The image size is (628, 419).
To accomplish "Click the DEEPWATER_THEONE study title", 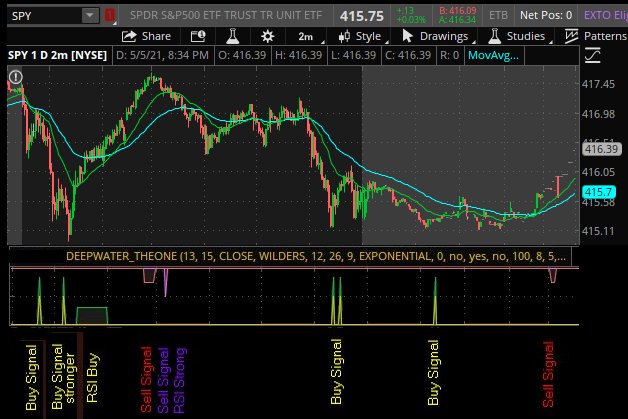I will pos(120,256).
